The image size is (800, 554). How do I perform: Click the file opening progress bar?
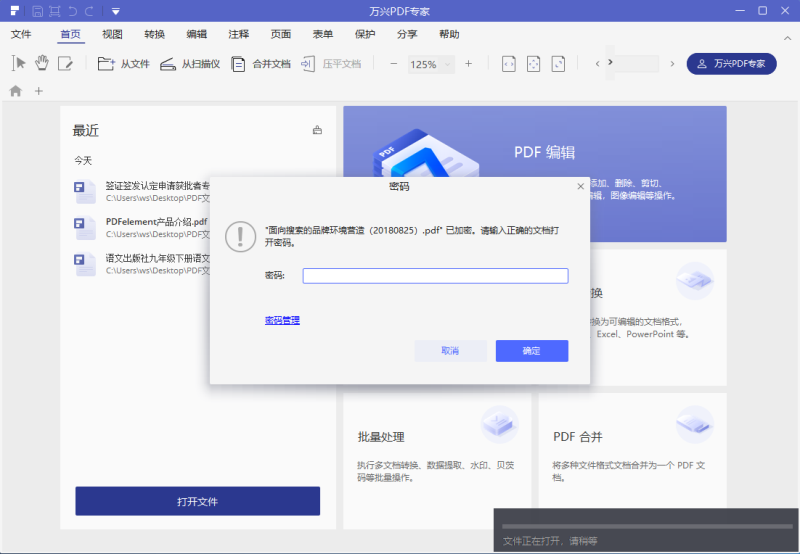[x=647, y=526]
